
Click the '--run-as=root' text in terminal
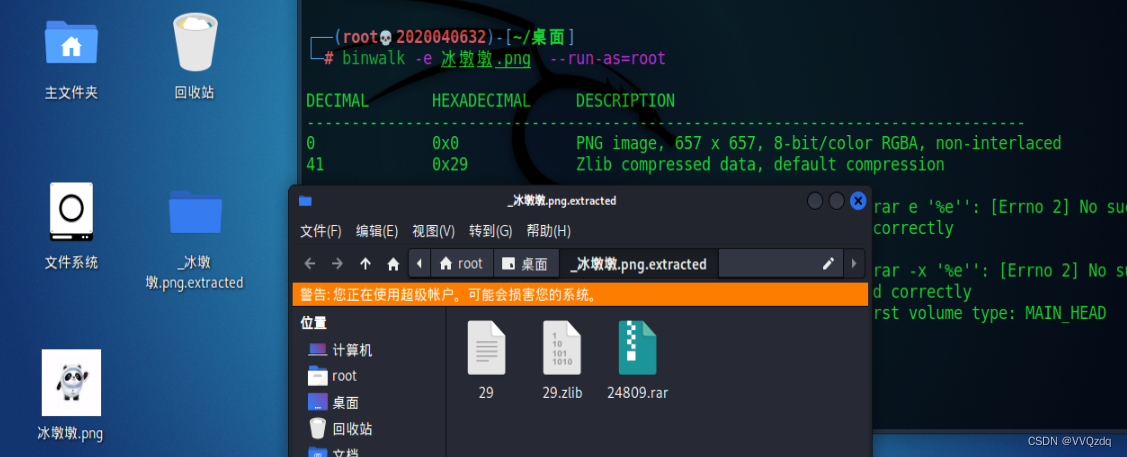point(607,59)
